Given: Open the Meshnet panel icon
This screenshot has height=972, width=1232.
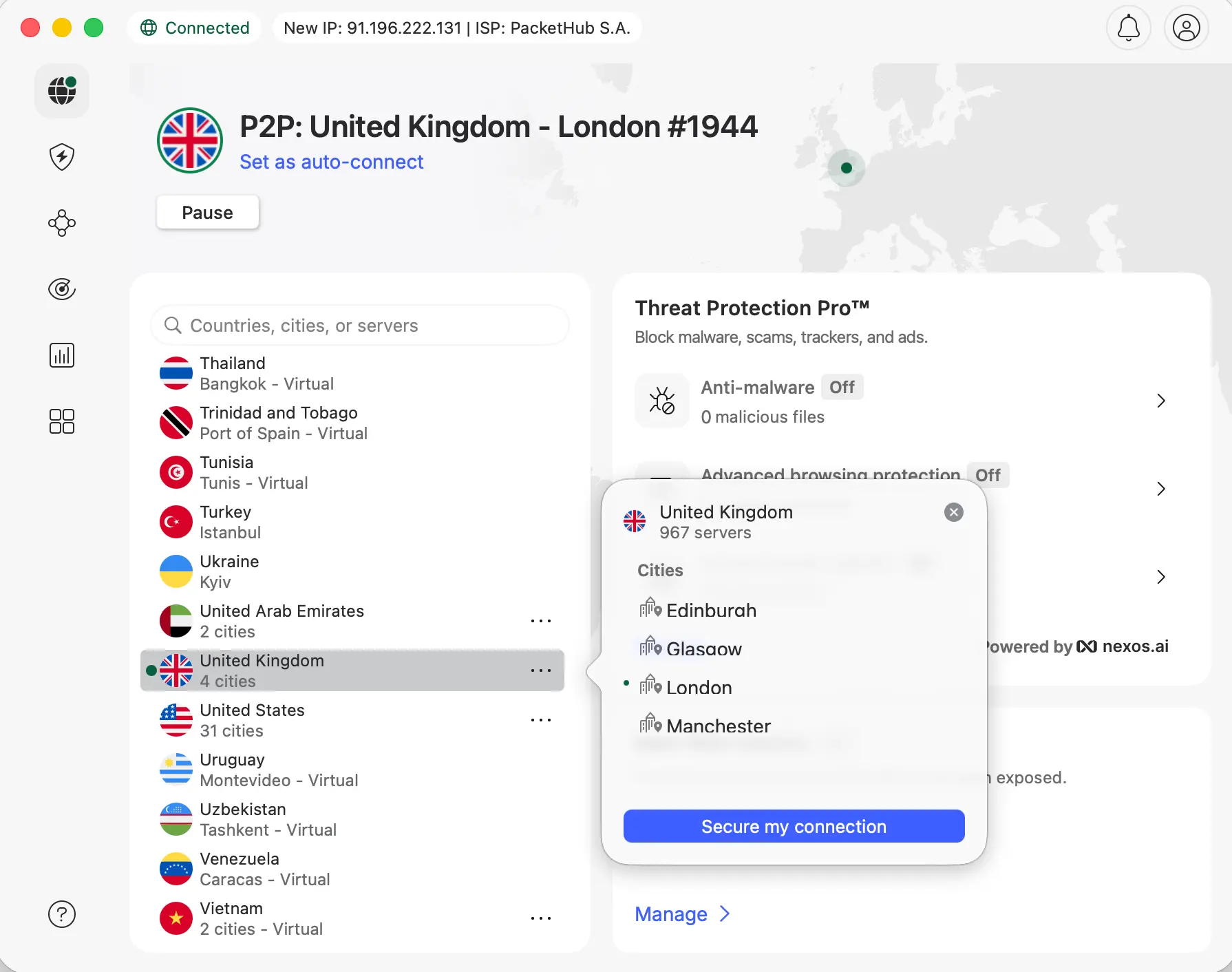Looking at the screenshot, I should tap(61, 223).
